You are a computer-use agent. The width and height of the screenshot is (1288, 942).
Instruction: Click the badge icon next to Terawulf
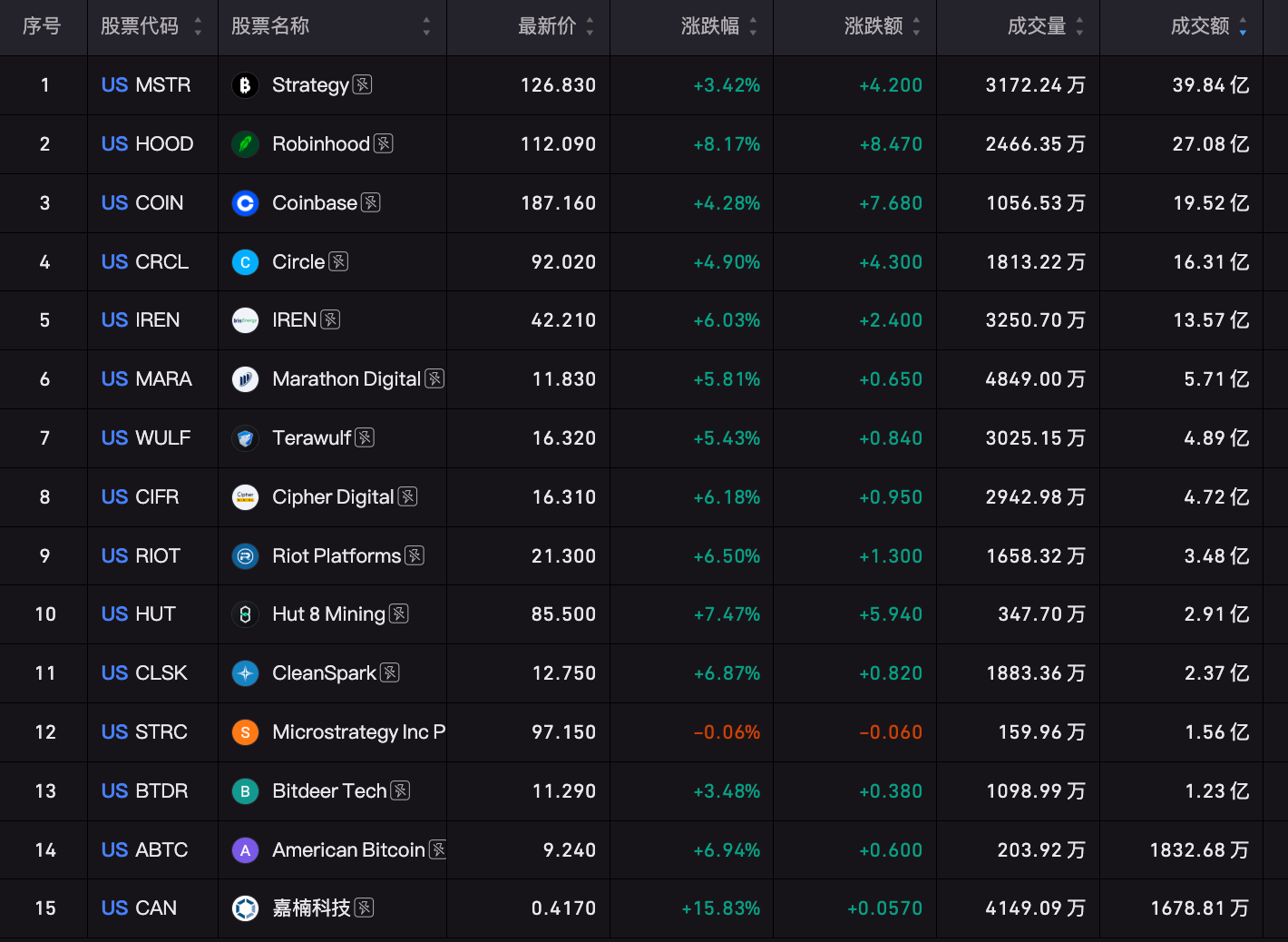tap(365, 437)
